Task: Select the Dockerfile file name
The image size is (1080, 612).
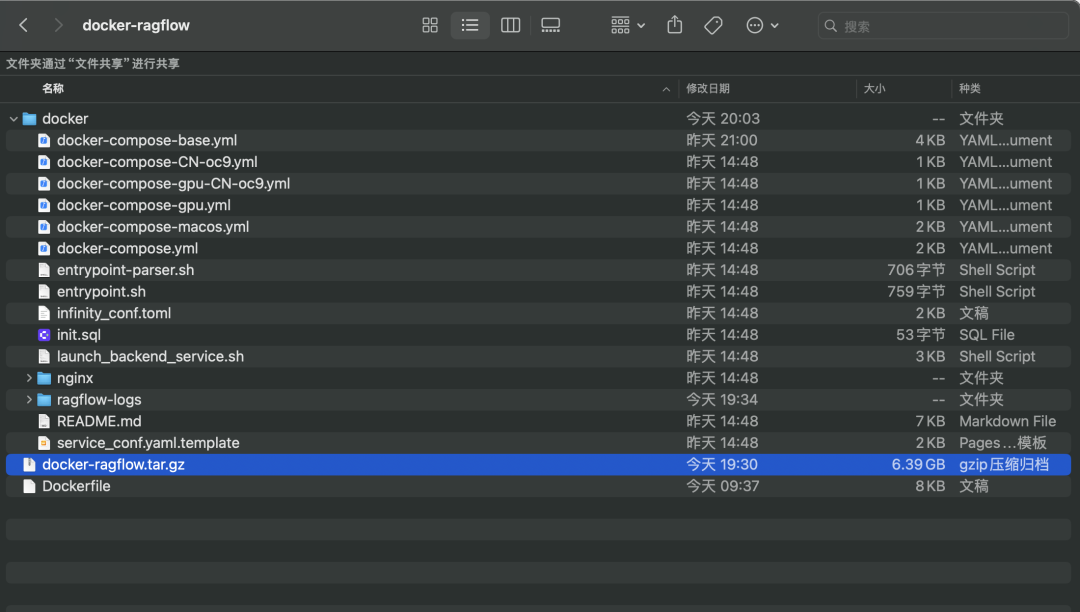Action: click(76, 486)
